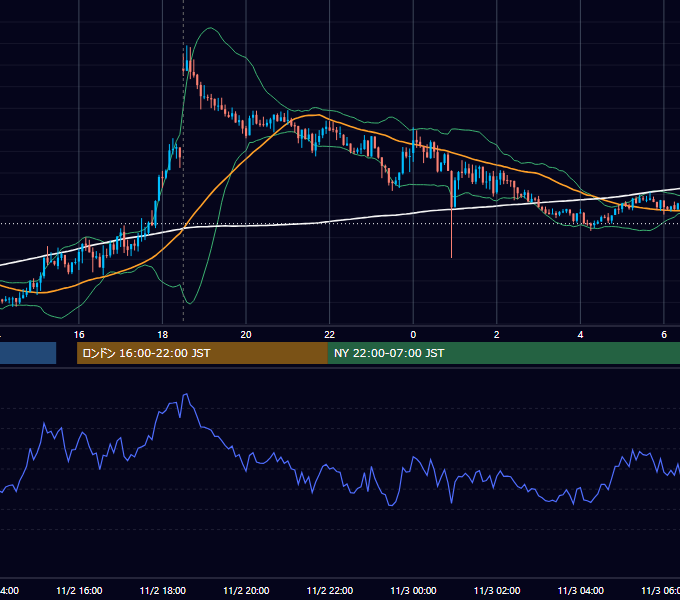The width and height of the screenshot is (680, 600).
Task: Click the 2 hour axis label
Action: 497,335
